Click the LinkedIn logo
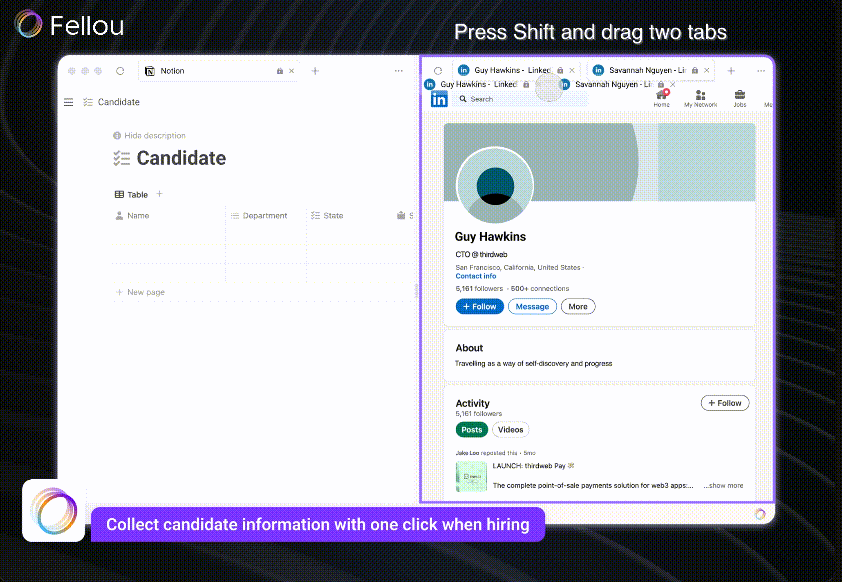The width and height of the screenshot is (842, 582). 439,98
